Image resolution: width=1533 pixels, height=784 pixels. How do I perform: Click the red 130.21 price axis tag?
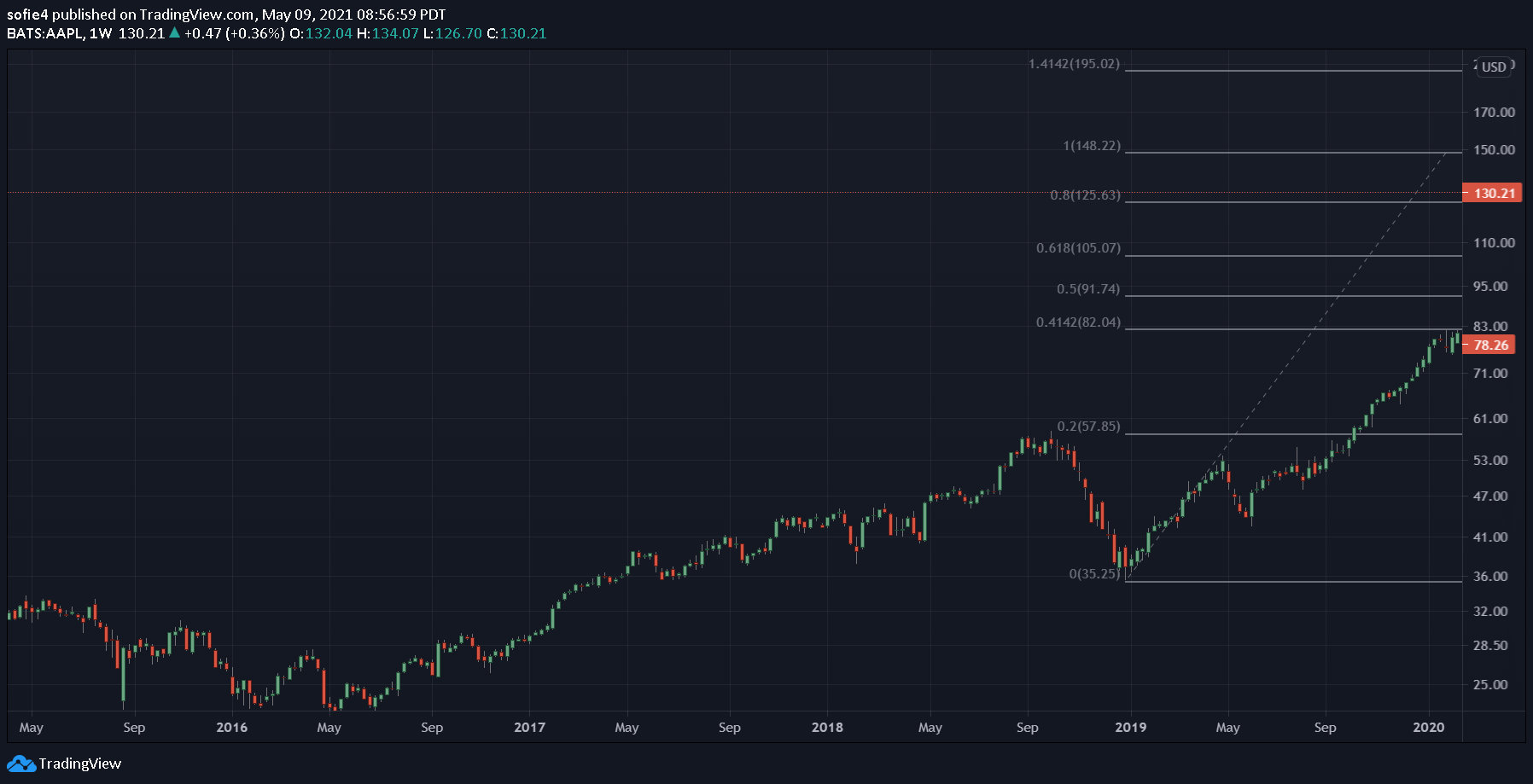pyautogui.click(x=1492, y=193)
